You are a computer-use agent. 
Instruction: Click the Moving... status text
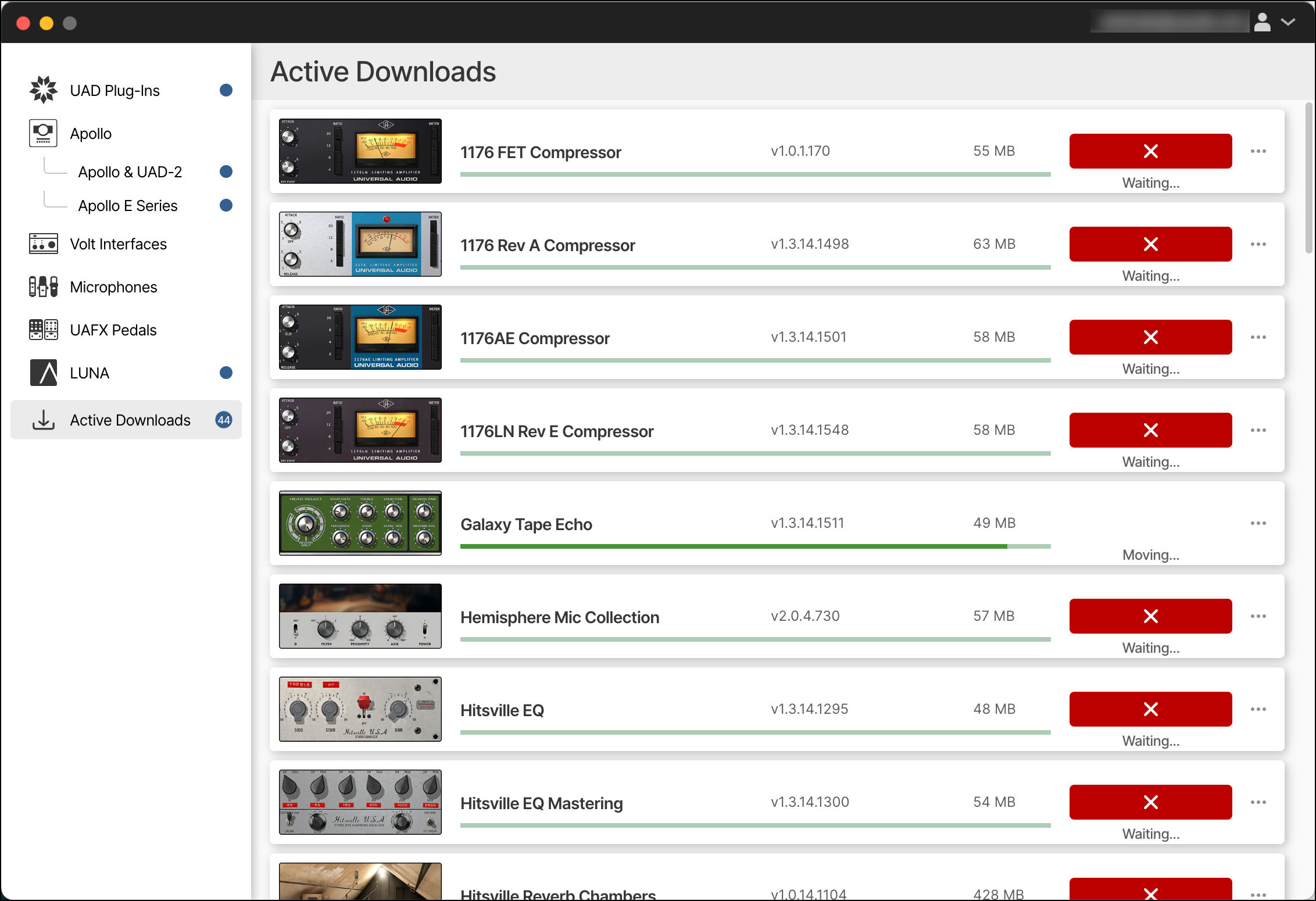tap(1151, 555)
